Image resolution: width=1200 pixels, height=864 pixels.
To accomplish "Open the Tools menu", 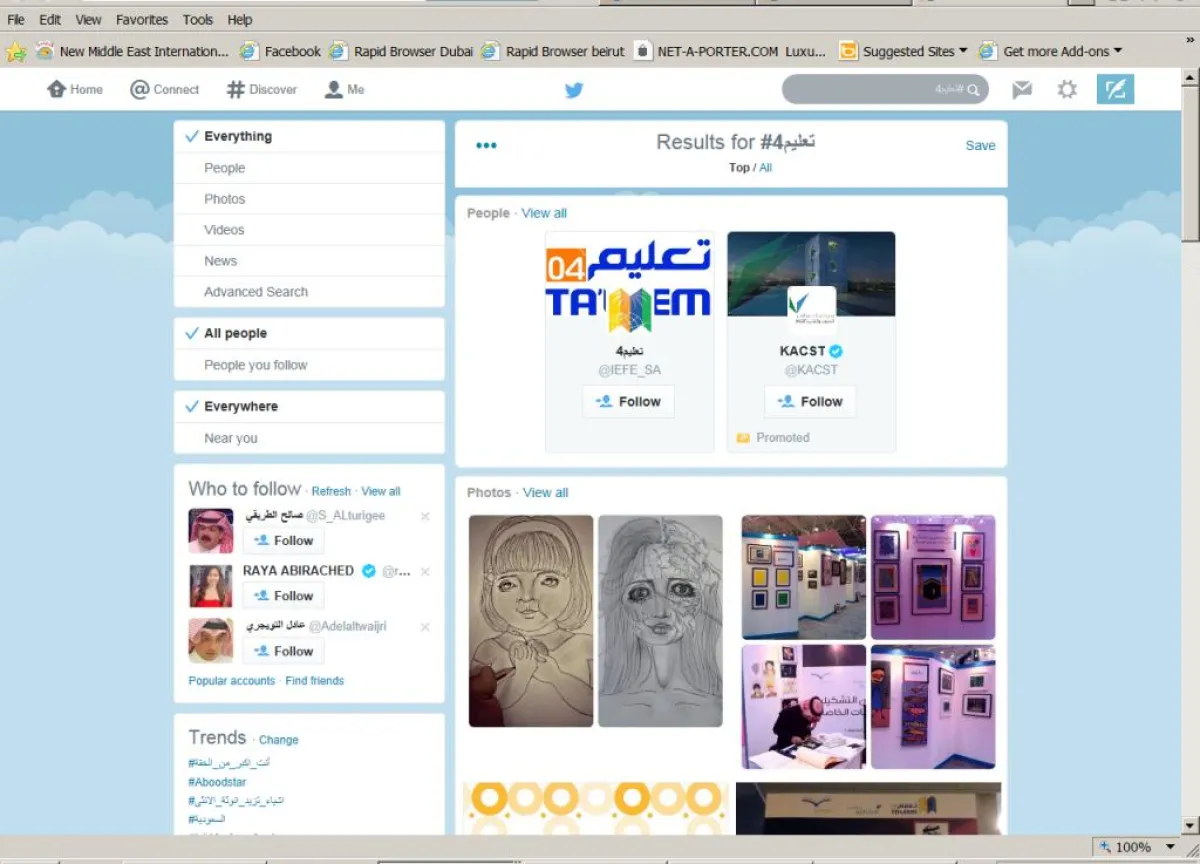I will point(198,19).
